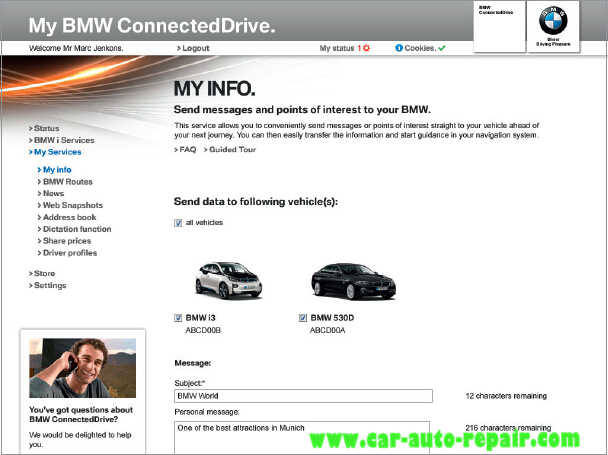Click '12 characters remaining' text
This screenshot has width=608, height=455.
pyautogui.click(x=506, y=396)
